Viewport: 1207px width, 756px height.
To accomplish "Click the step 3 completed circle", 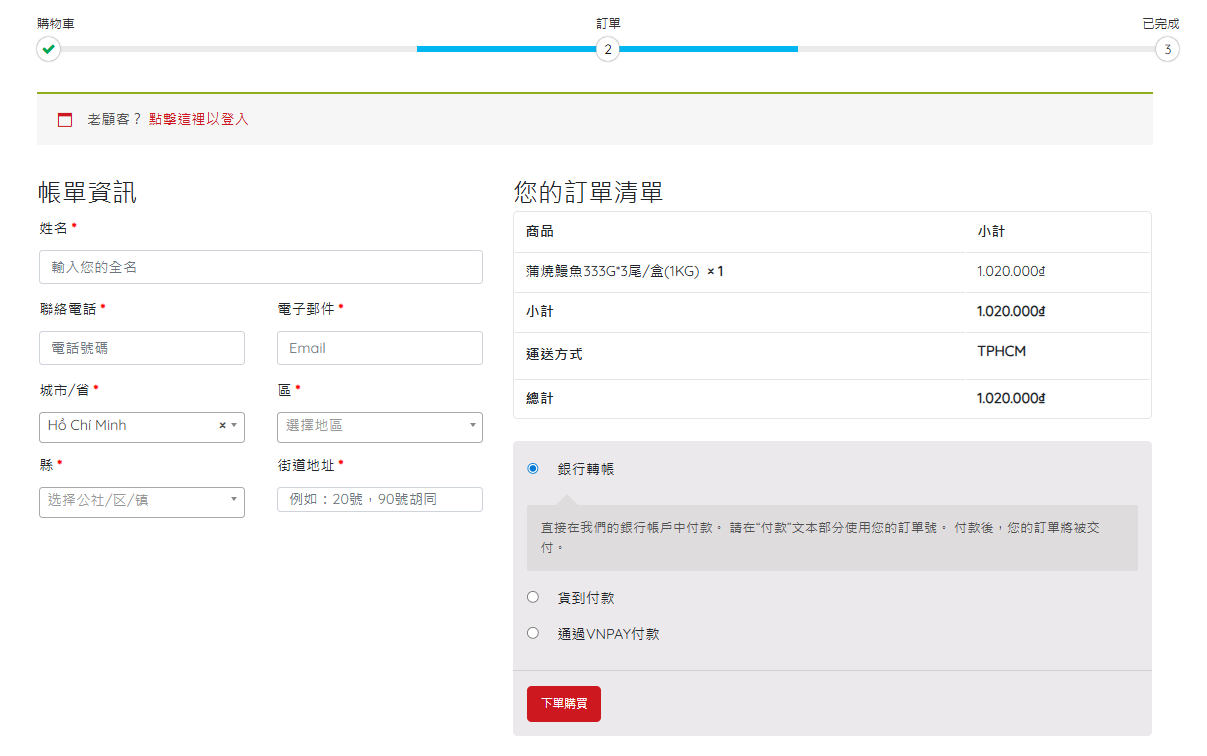I will (1166, 49).
